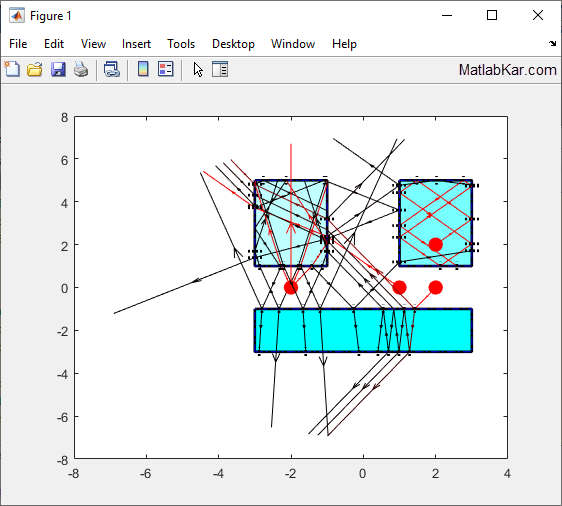The image size is (562, 506).
Task: Insert a legend via the toolbar icon
Action: pyautogui.click(x=166, y=69)
